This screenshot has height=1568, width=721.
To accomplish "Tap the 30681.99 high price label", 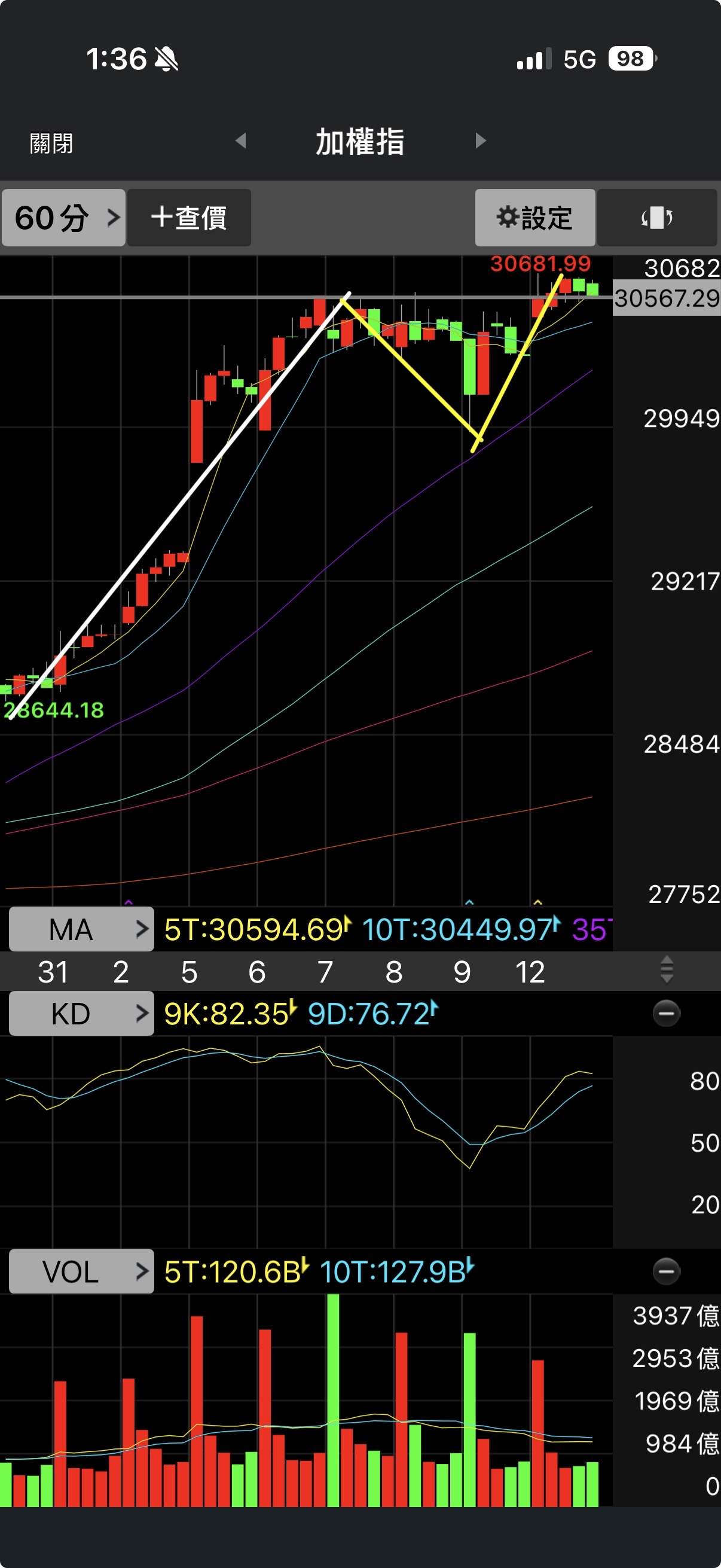I will [540, 264].
